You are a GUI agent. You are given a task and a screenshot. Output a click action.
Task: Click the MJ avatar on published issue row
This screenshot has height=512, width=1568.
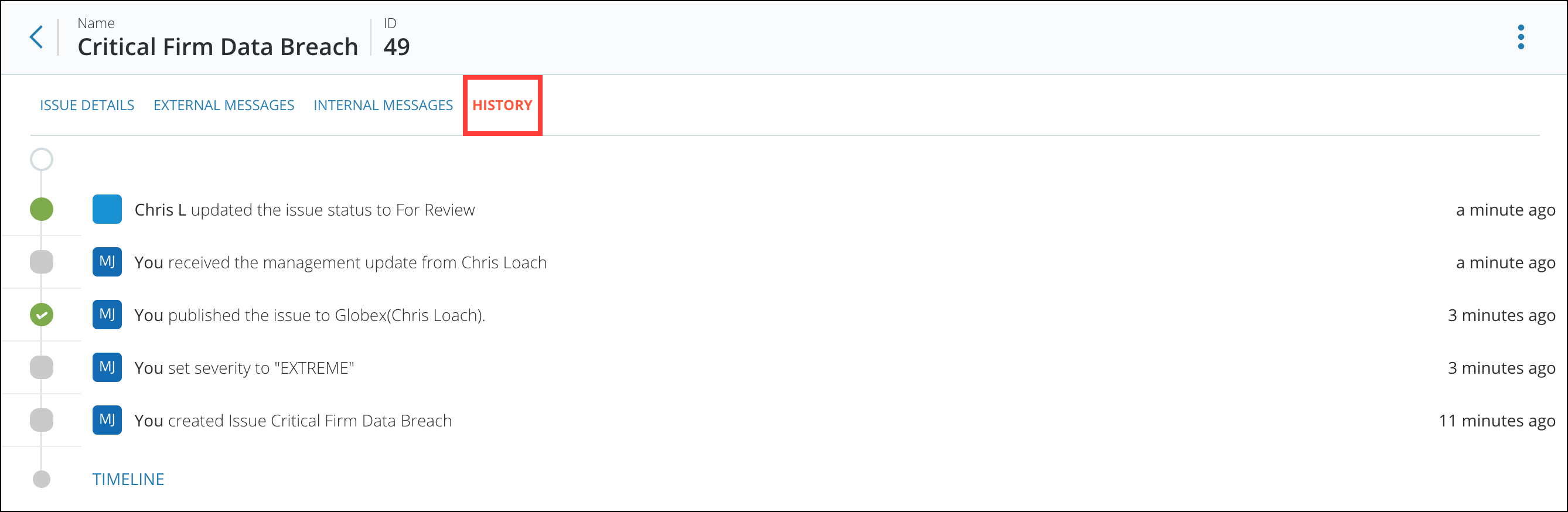click(x=107, y=315)
